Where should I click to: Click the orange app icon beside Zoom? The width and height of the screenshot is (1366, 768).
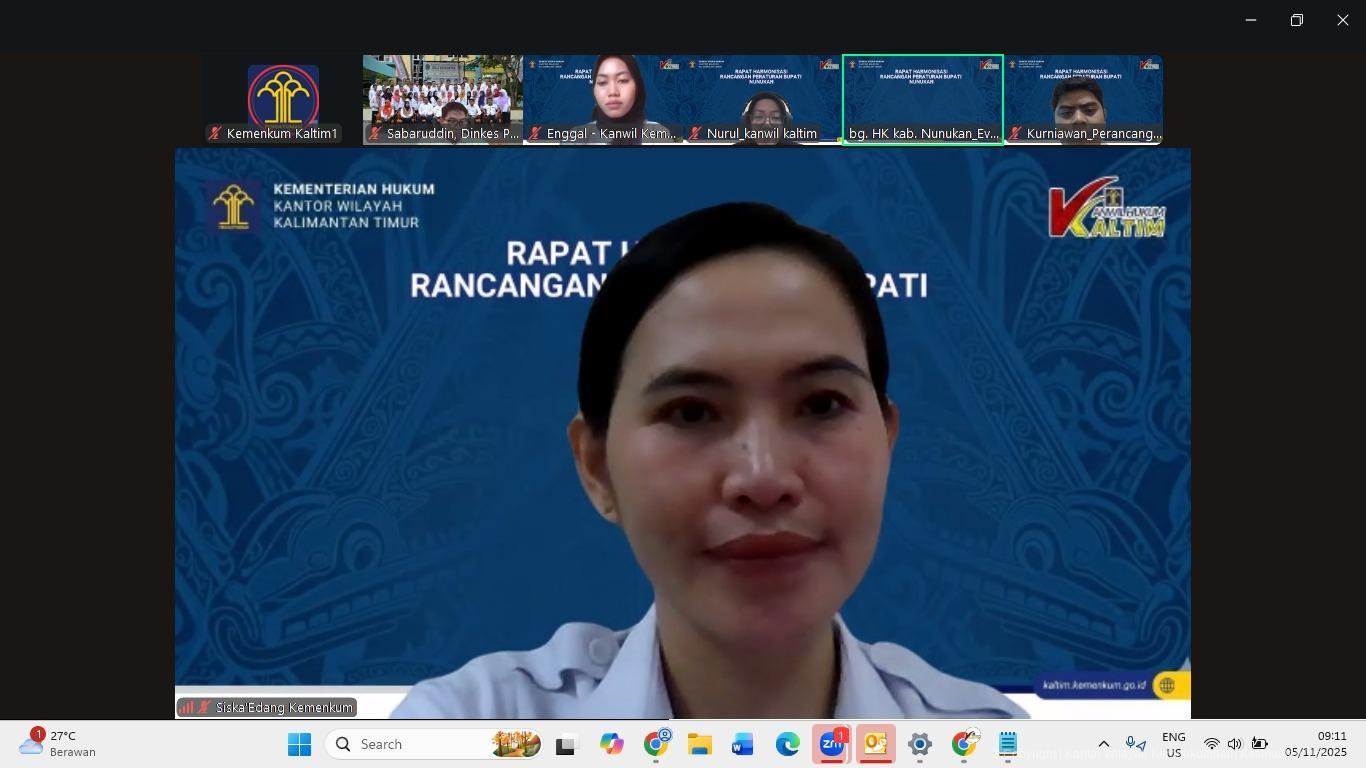tap(875, 745)
